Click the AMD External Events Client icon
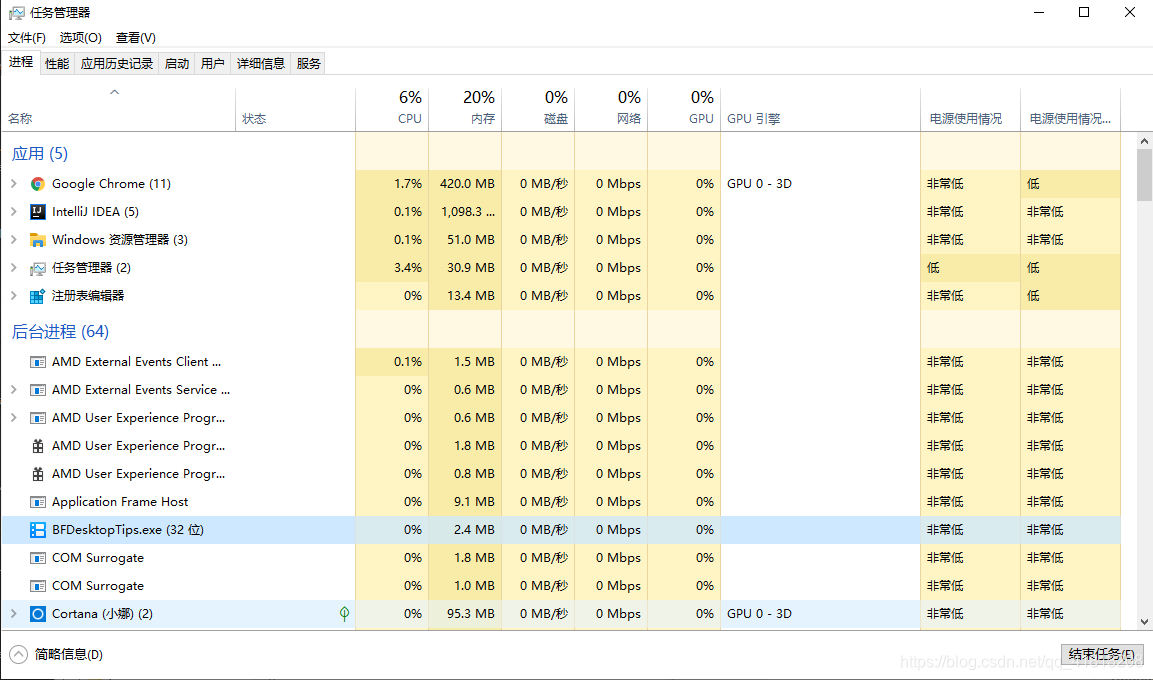Viewport: 1153px width, 680px height. (x=38, y=362)
